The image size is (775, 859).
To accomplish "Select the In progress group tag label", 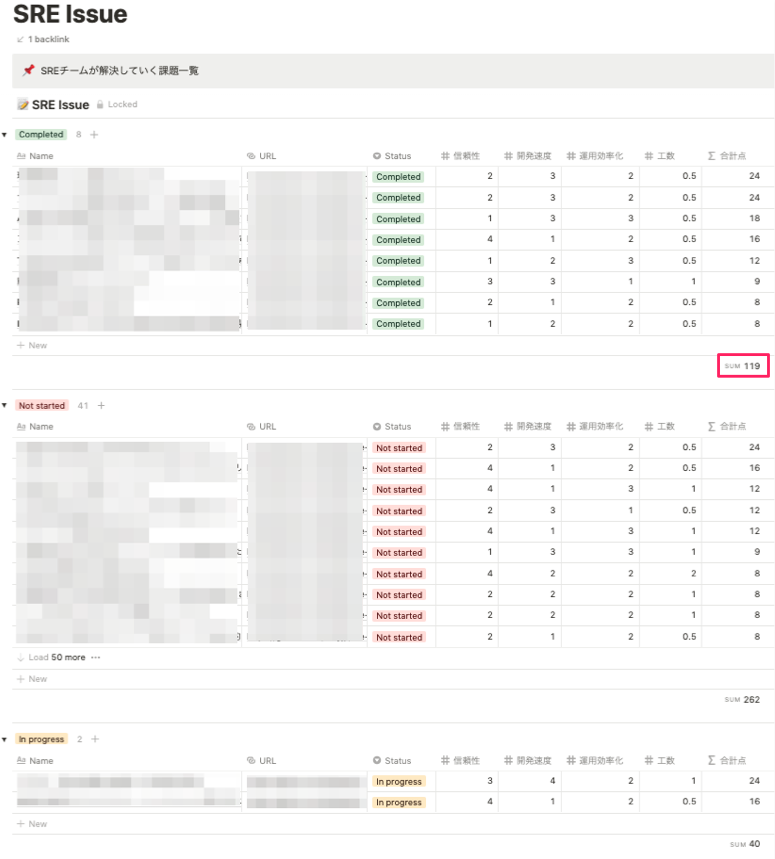I will coord(42,739).
